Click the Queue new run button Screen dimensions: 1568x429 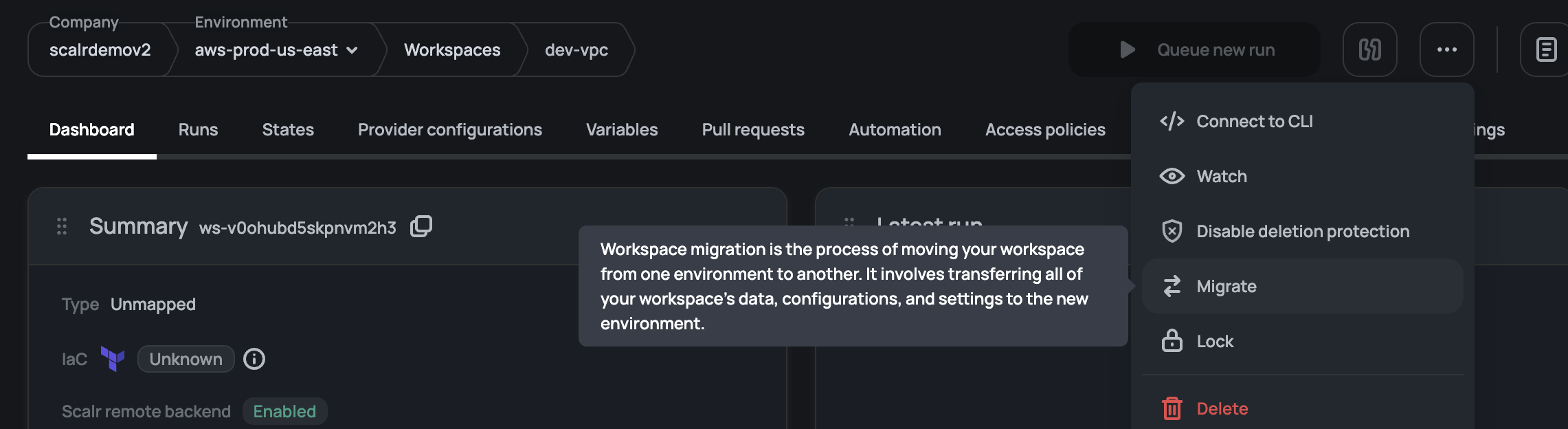tap(1194, 49)
